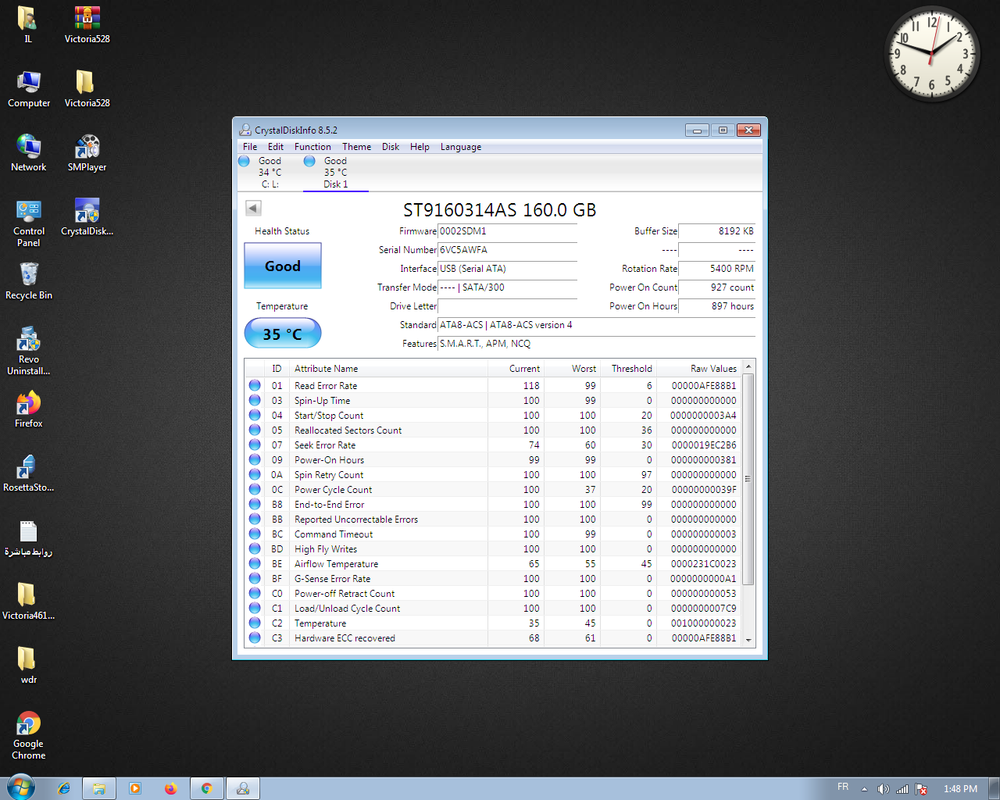Image resolution: width=1000 pixels, height=800 pixels.
Task: Open the Control Panel desktop icon
Action: (29, 223)
